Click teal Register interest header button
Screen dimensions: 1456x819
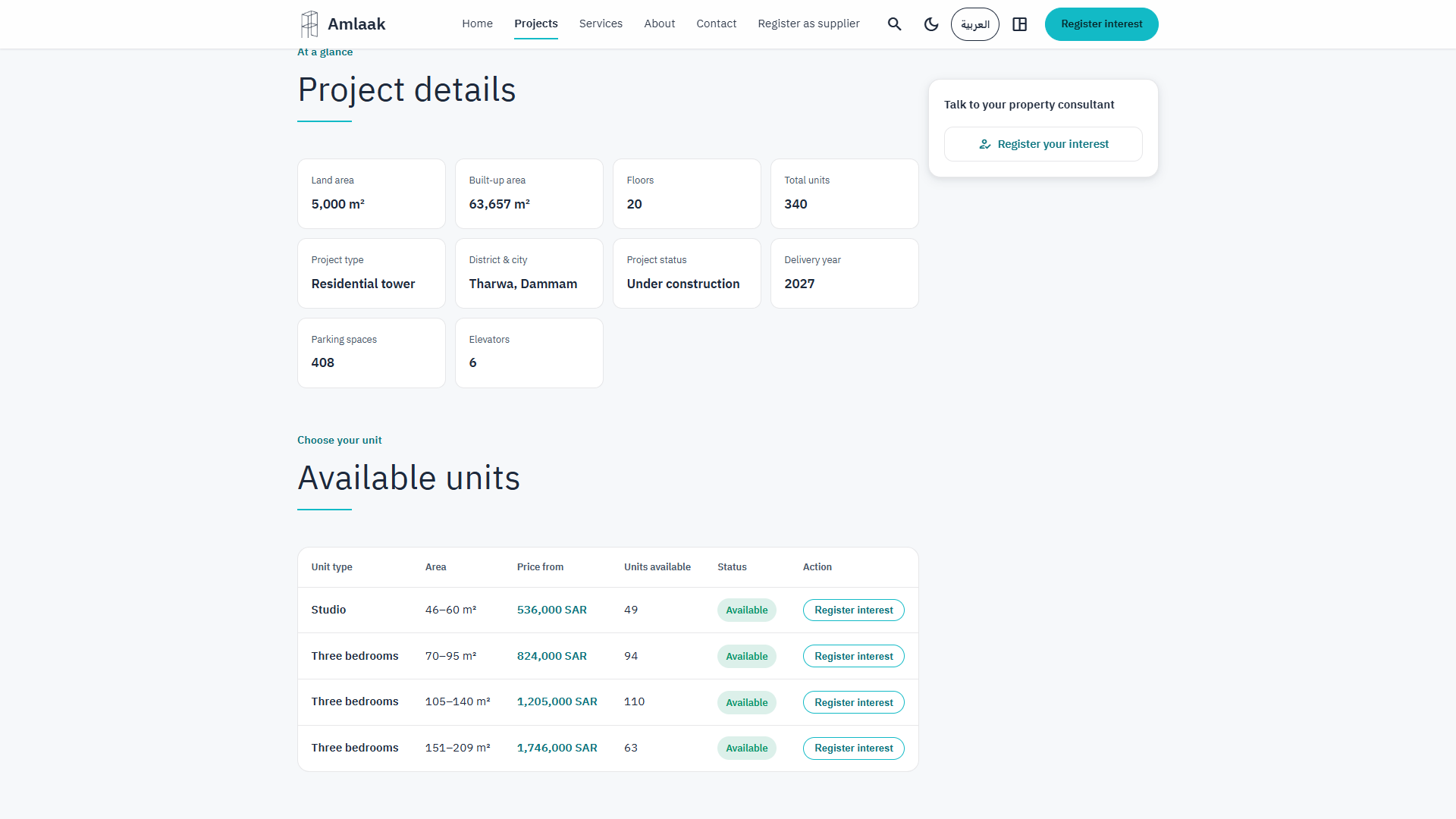(x=1101, y=24)
